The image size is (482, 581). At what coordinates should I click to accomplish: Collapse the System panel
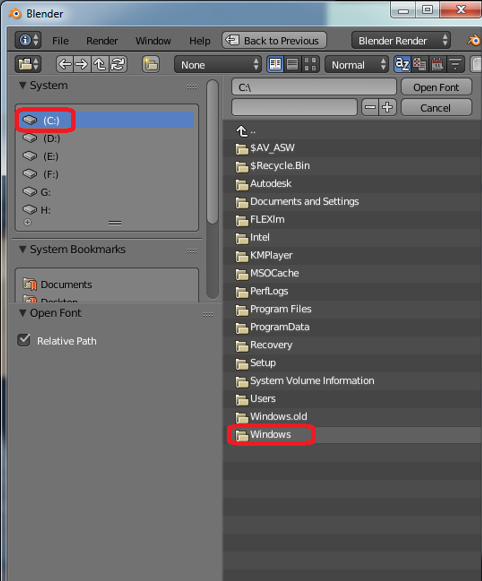point(23,86)
